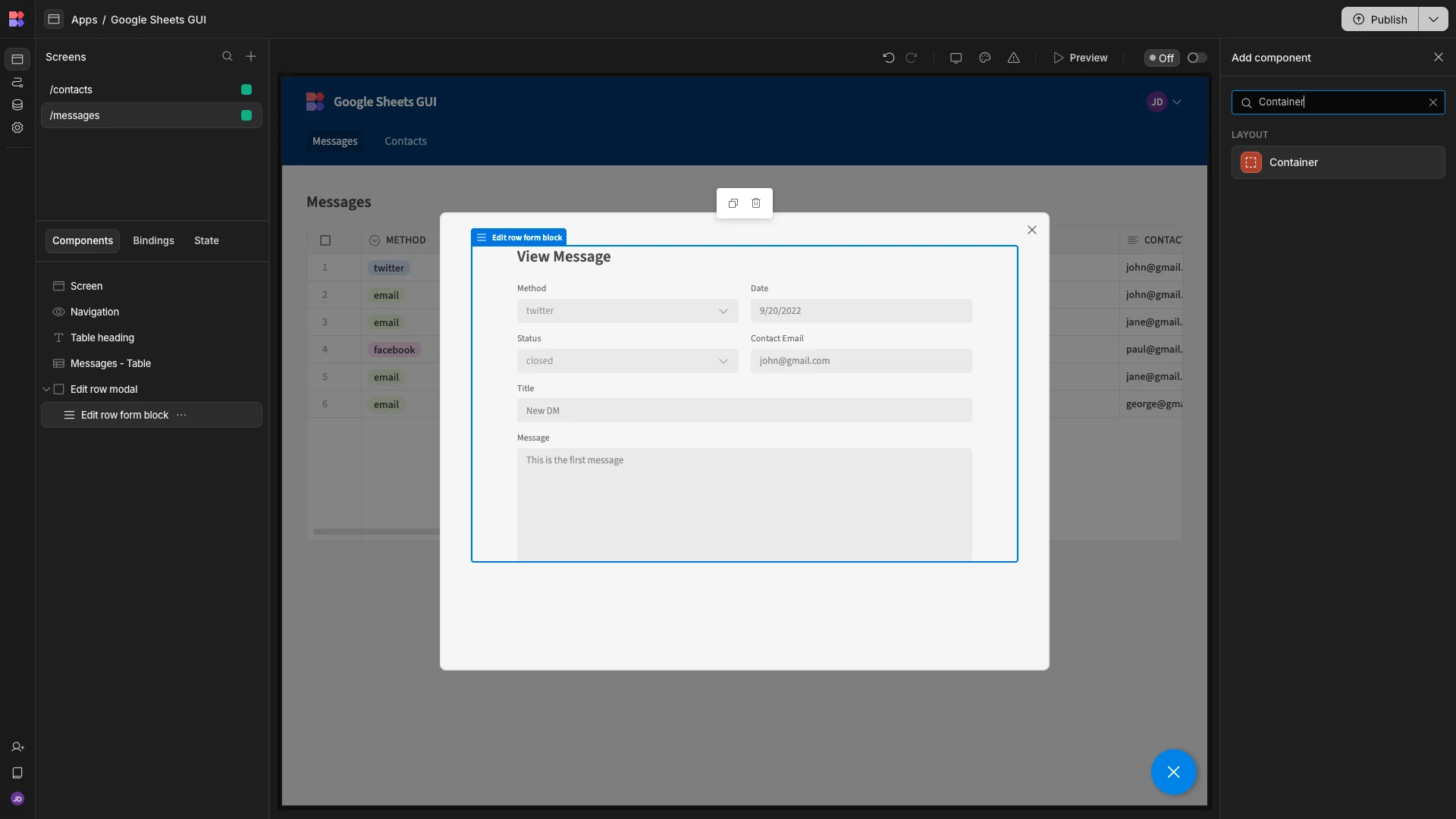Switch to the Bindings tab
1456x819 pixels.
click(153, 240)
